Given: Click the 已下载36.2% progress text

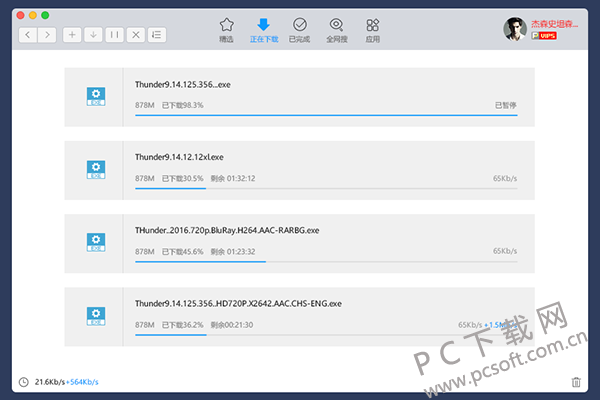Looking at the screenshot, I should pyautogui.click(x=183, y=325).
